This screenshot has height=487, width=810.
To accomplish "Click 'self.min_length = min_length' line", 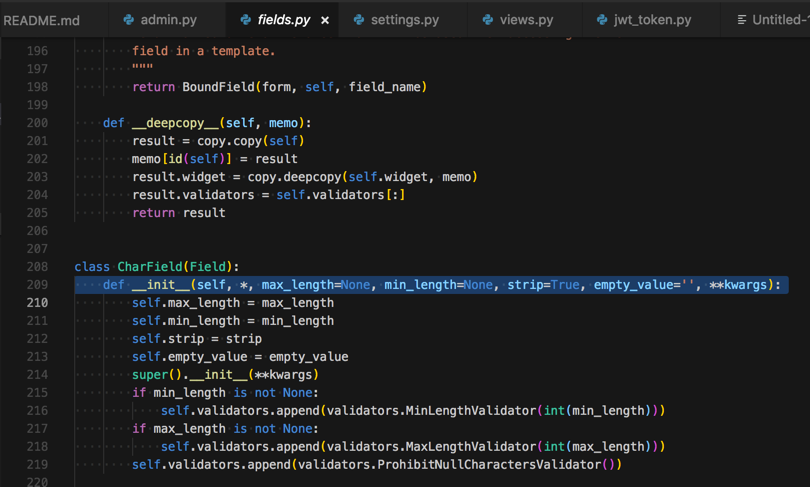I will point(232,321).
